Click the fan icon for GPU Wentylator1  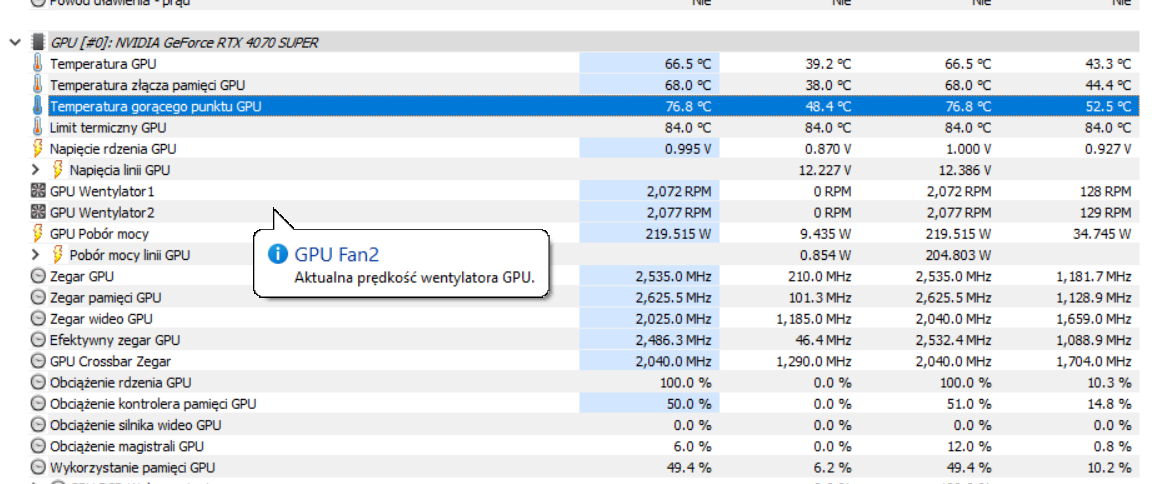coord(38,191)
